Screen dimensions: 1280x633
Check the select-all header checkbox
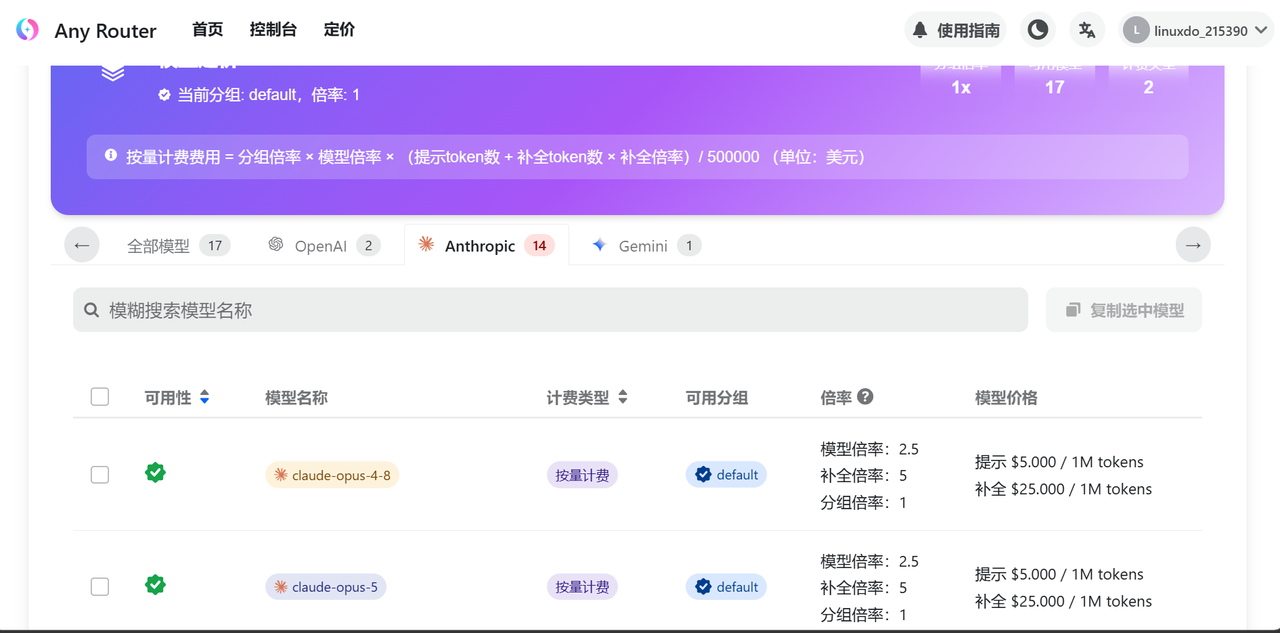click(100, 397)
